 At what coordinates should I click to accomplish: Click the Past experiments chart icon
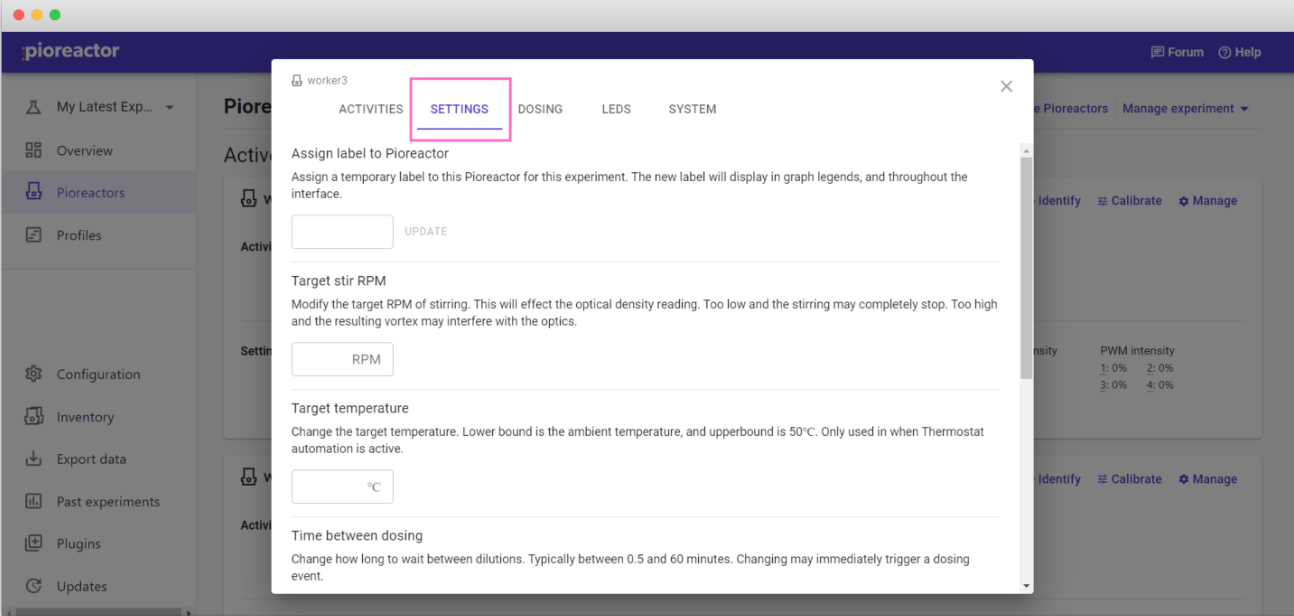tap(34, 502)
